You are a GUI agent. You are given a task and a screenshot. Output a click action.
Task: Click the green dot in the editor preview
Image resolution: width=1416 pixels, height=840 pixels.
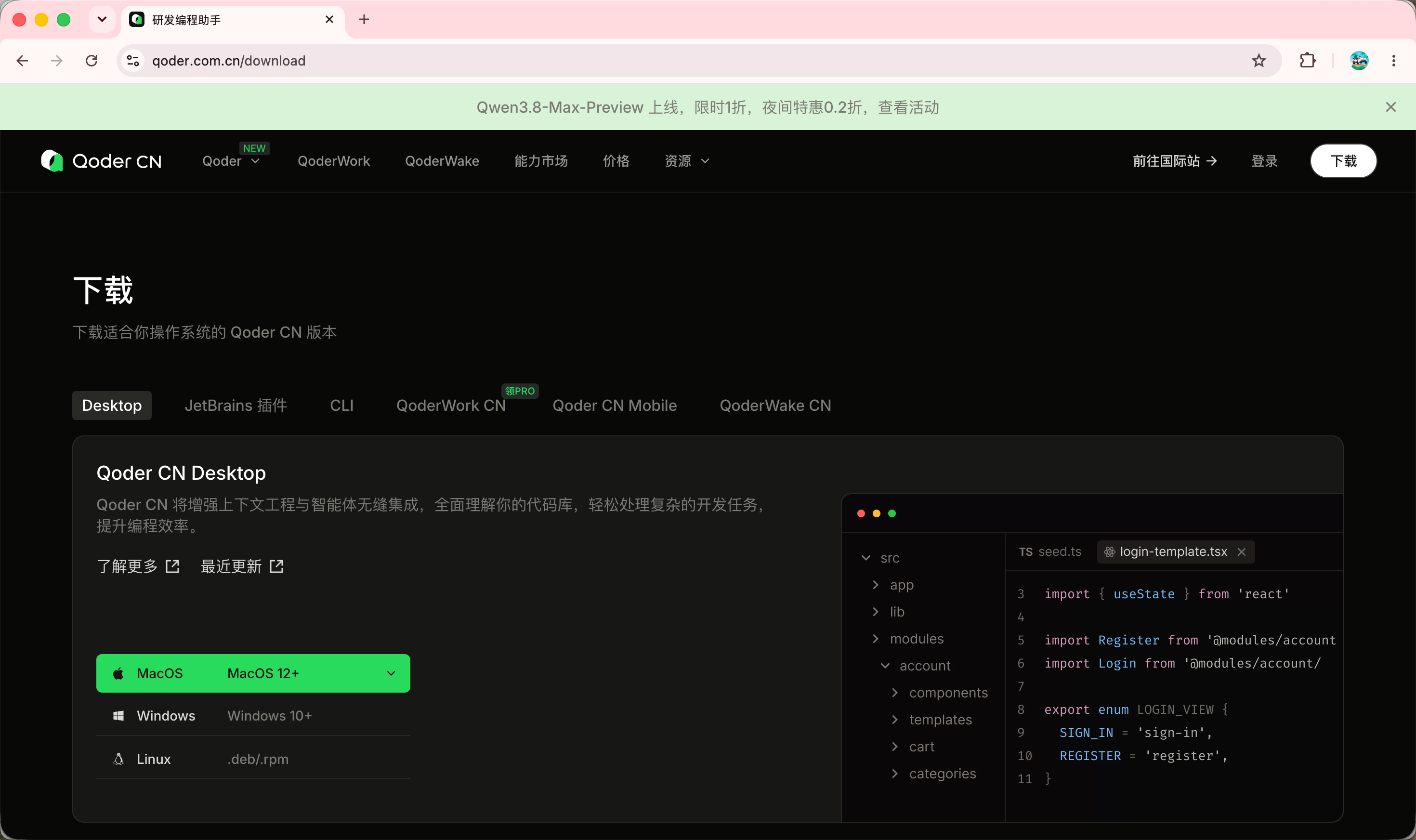click(x=892, y=513)
